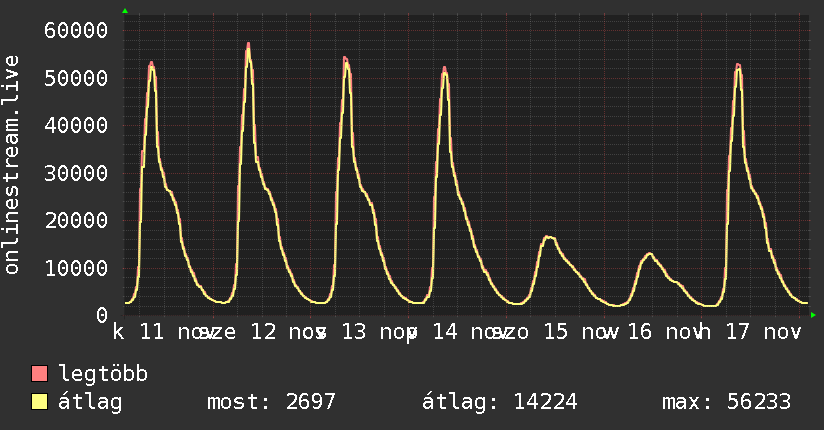Select the átlag legend label beside yellow swatch
Viewport: 824px width, 430px height.
tap(90, 402)
